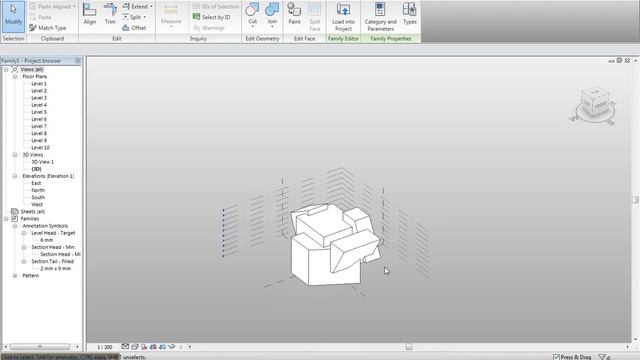The width and height of the screenshot is (640, 360).
Task: Click the Family Properties panel label
Action: pos(391,38)
